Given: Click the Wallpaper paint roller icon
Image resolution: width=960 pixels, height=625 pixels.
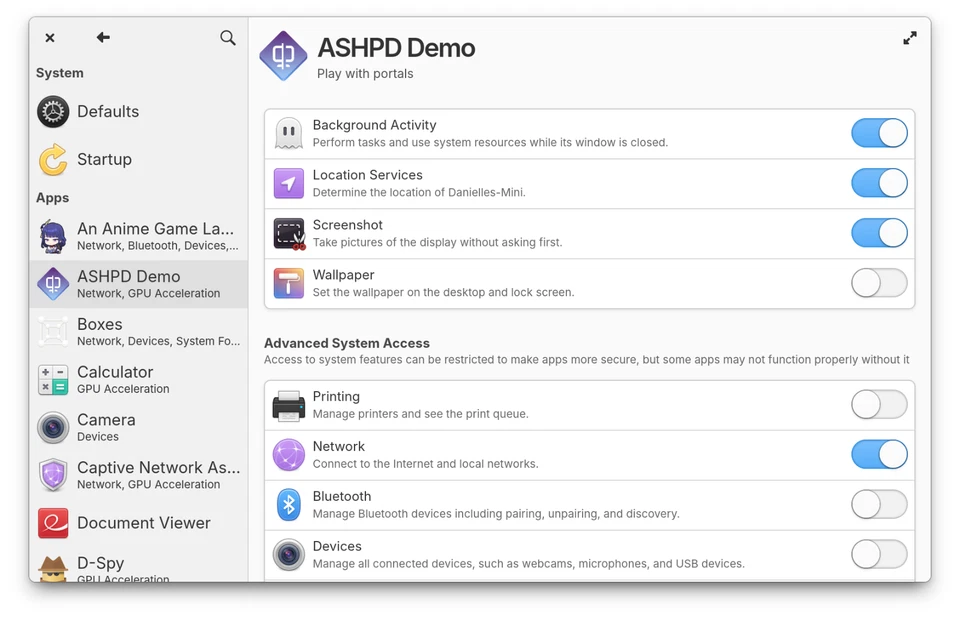Looking at the screenshot, I should (x=289, y=284).
